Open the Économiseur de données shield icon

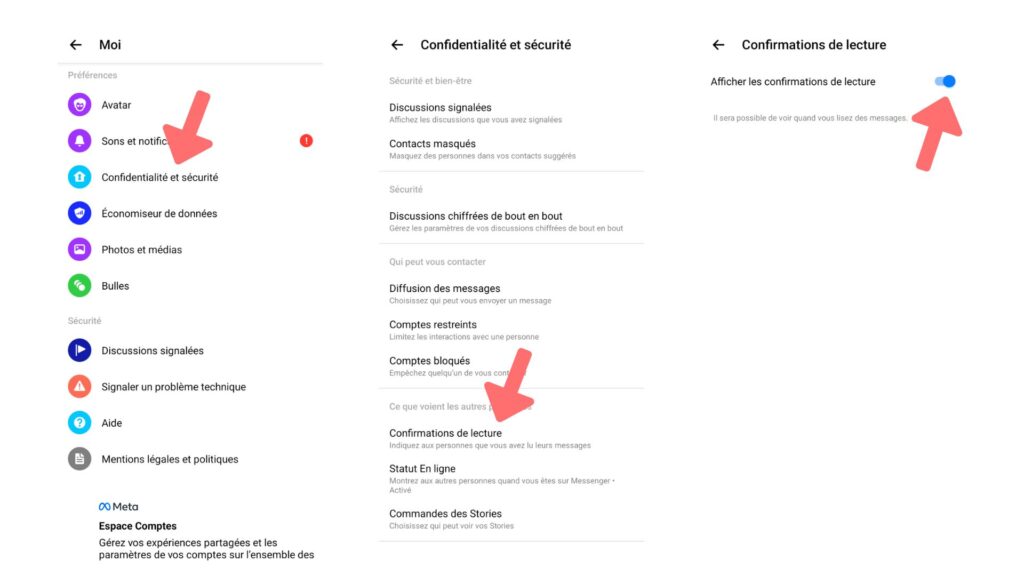(80, 213)
